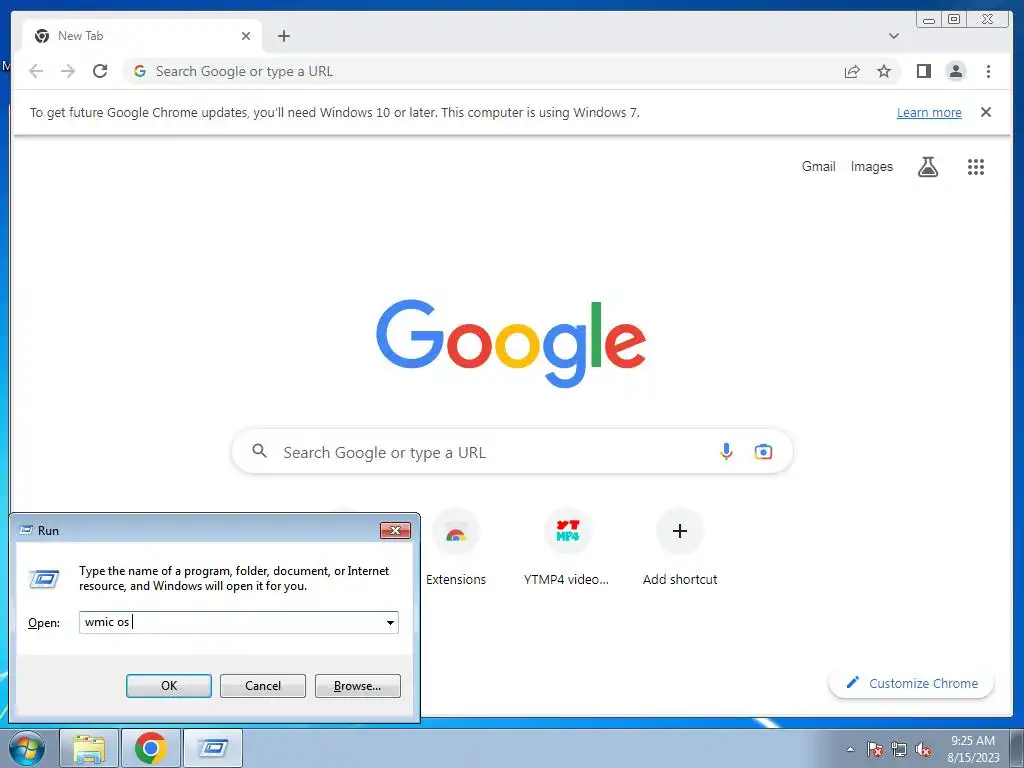Open the Action Center flag icon

click(x=874, y=749)
